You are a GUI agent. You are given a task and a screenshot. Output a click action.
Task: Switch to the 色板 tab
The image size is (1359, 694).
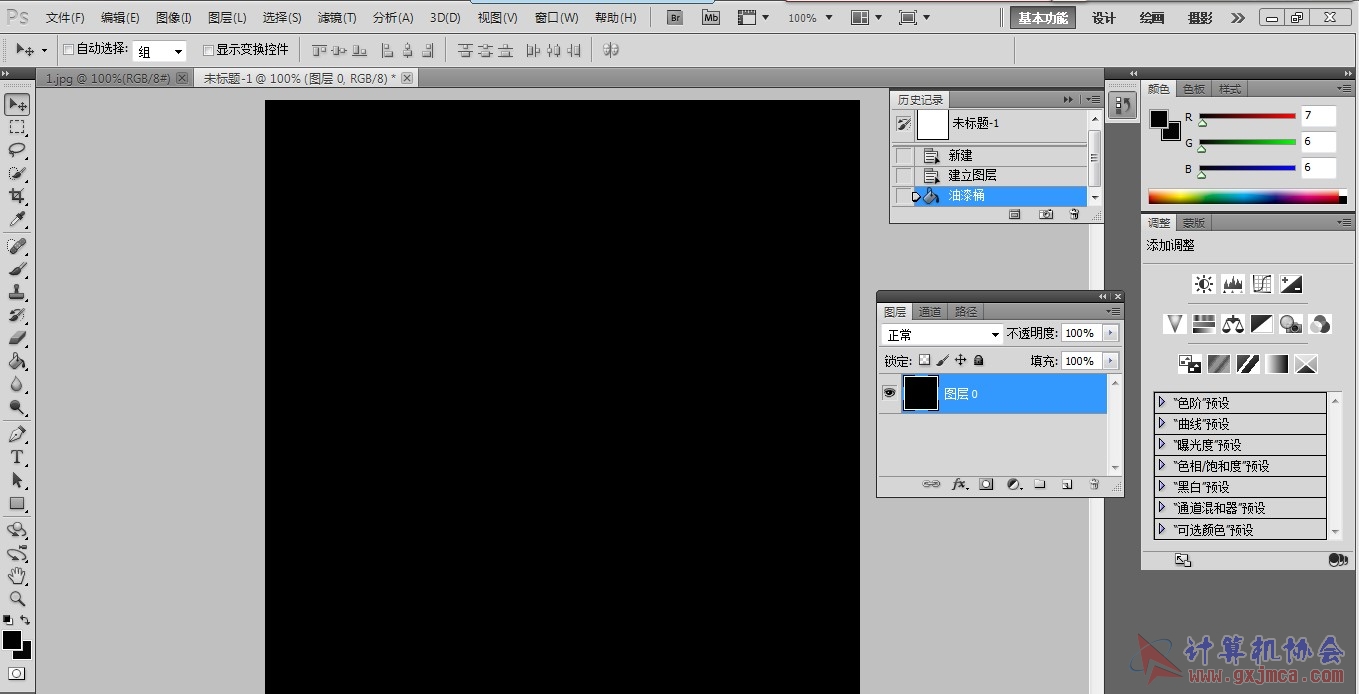1194,89
